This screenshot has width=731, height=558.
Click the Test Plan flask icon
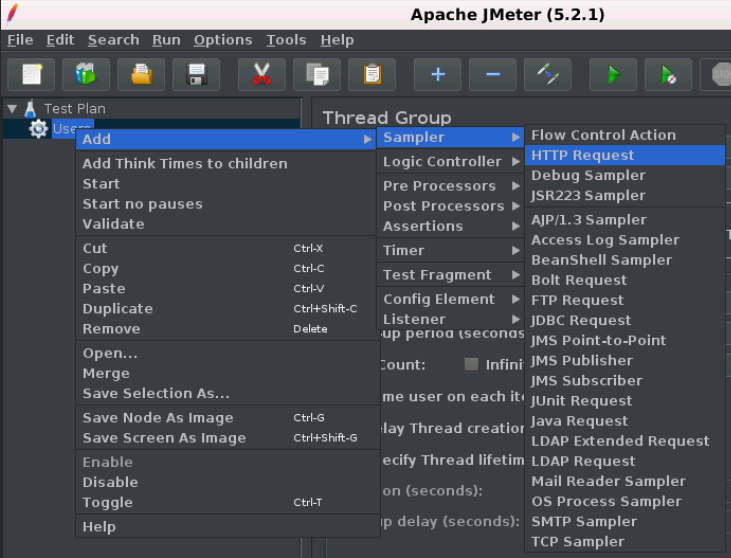click(30, 109)
